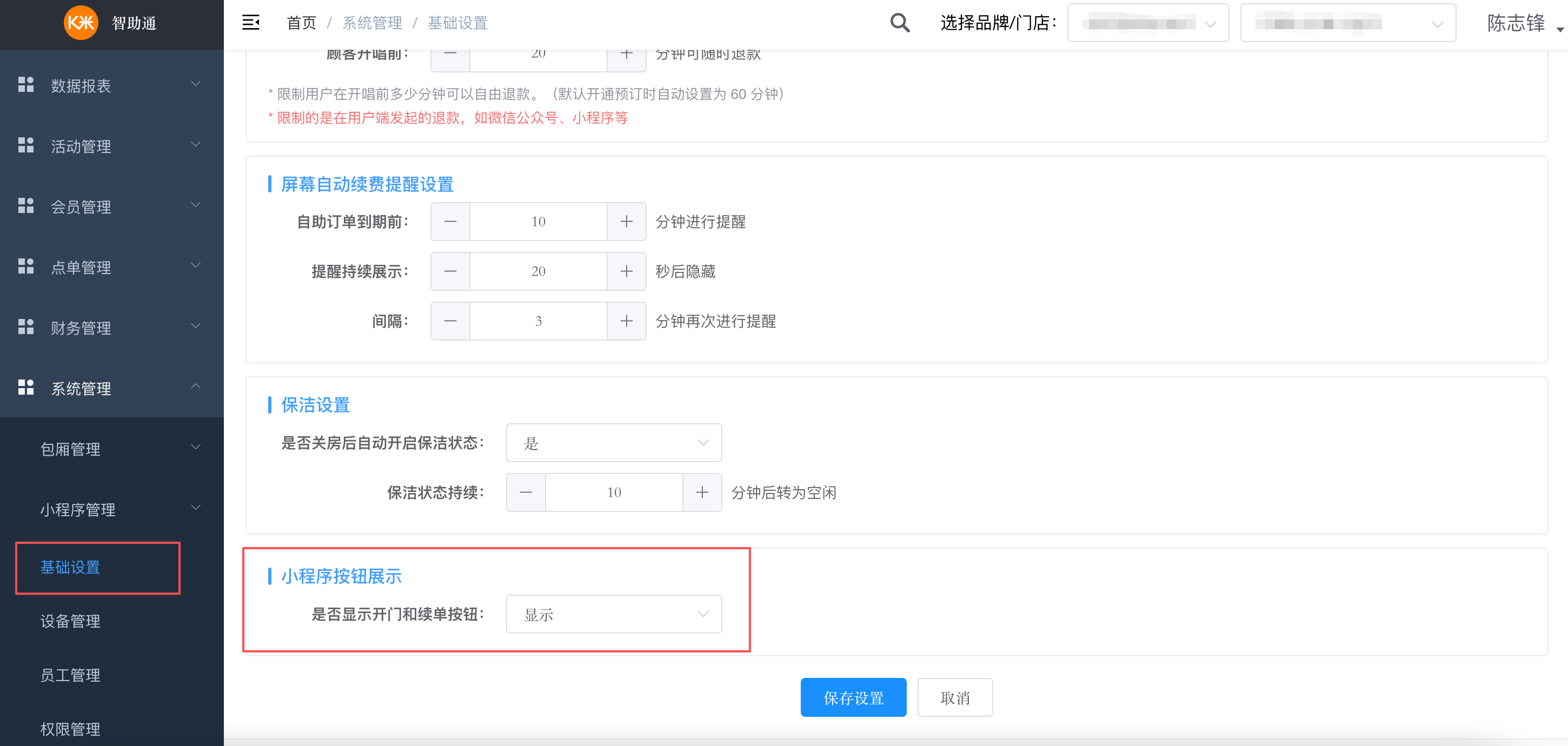Image resolution: width=1568 pixels, height=746 pixels.
Task: Click the 数据报表 grid icon
Action: pyautogui.click(x=25, y=84)
